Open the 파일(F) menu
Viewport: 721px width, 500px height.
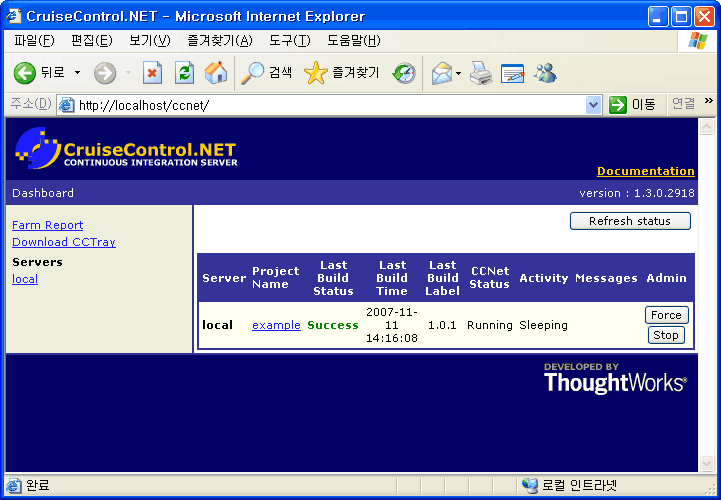33,41
